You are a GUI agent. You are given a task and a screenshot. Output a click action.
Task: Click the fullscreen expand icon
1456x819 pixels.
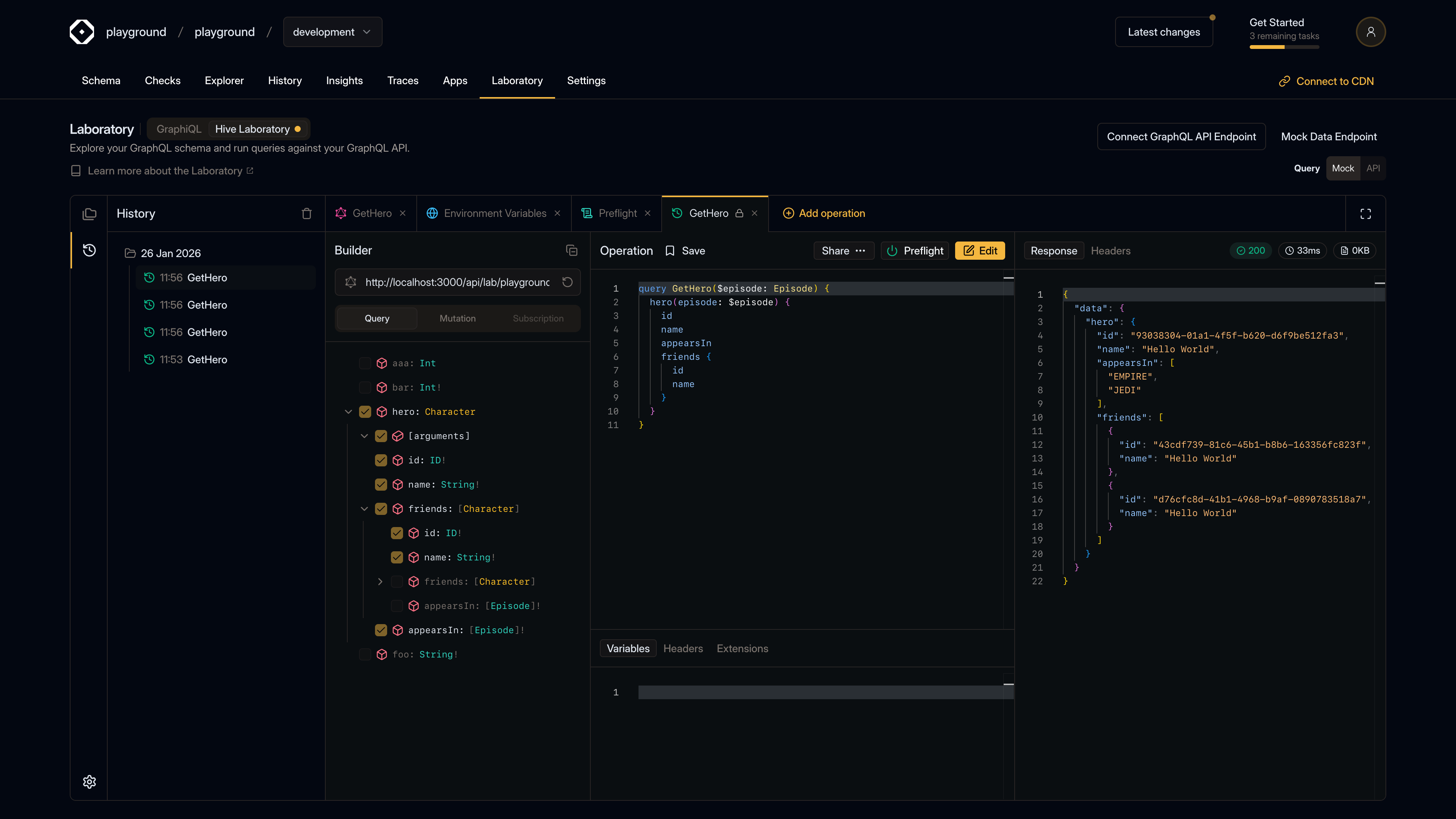pos(1365,213)
